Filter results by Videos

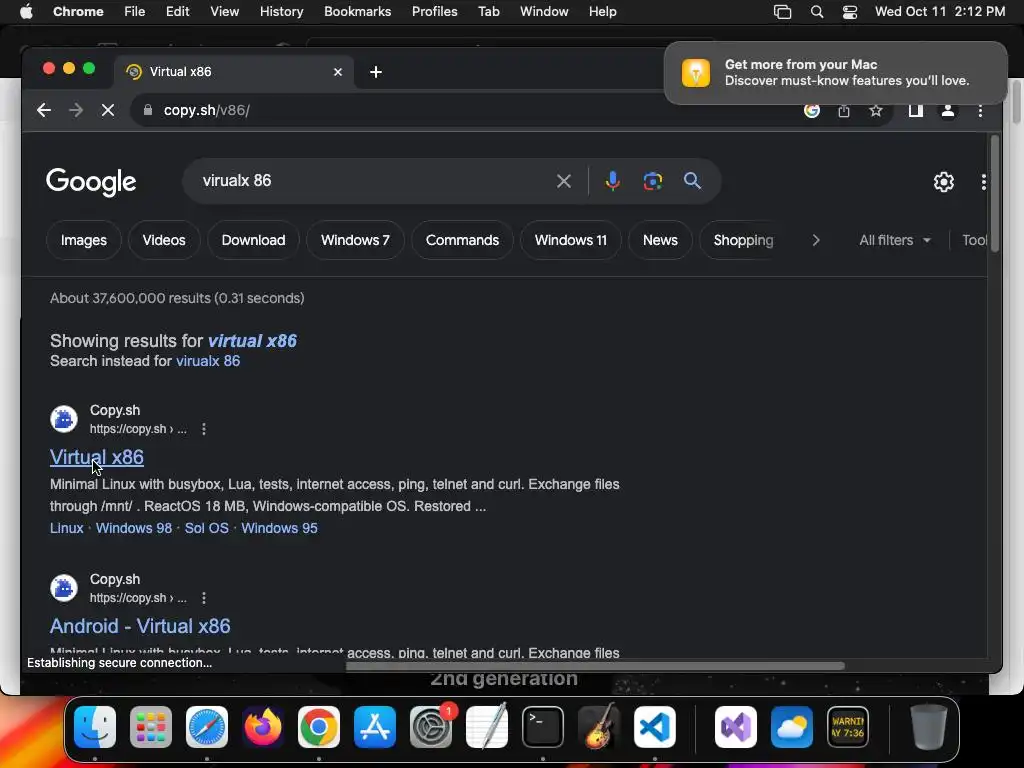(x=164, y=240)
